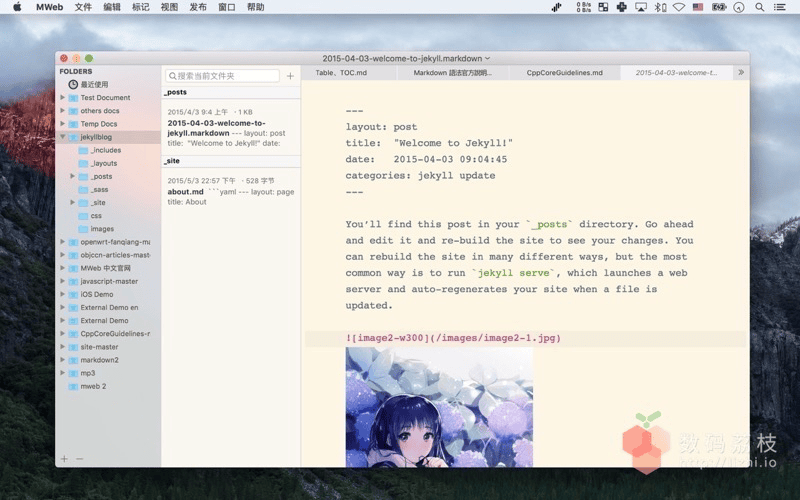This screenshot has width=800, height=500.
Task: Click the Wi-Fi status icon
Action: pyautogui.click(x=679, y=7)
